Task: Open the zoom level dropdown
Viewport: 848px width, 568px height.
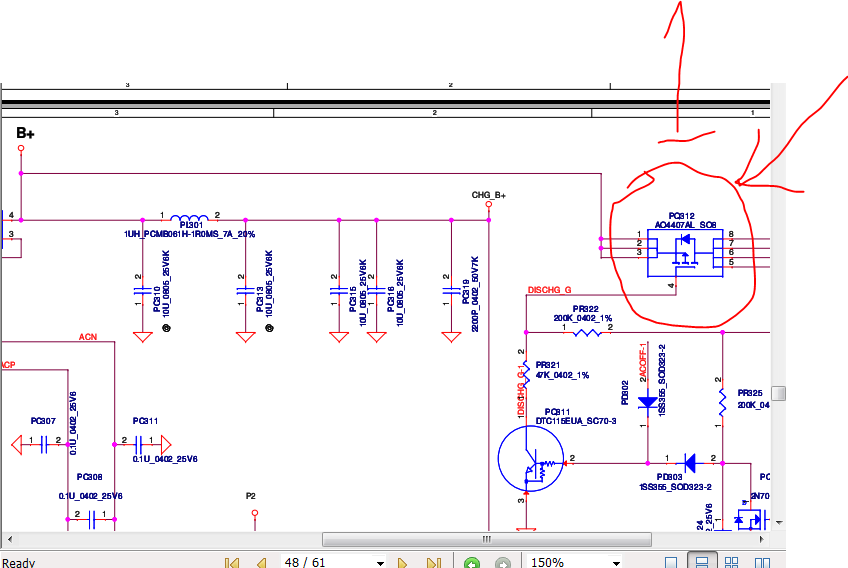Action: (616, 564)
